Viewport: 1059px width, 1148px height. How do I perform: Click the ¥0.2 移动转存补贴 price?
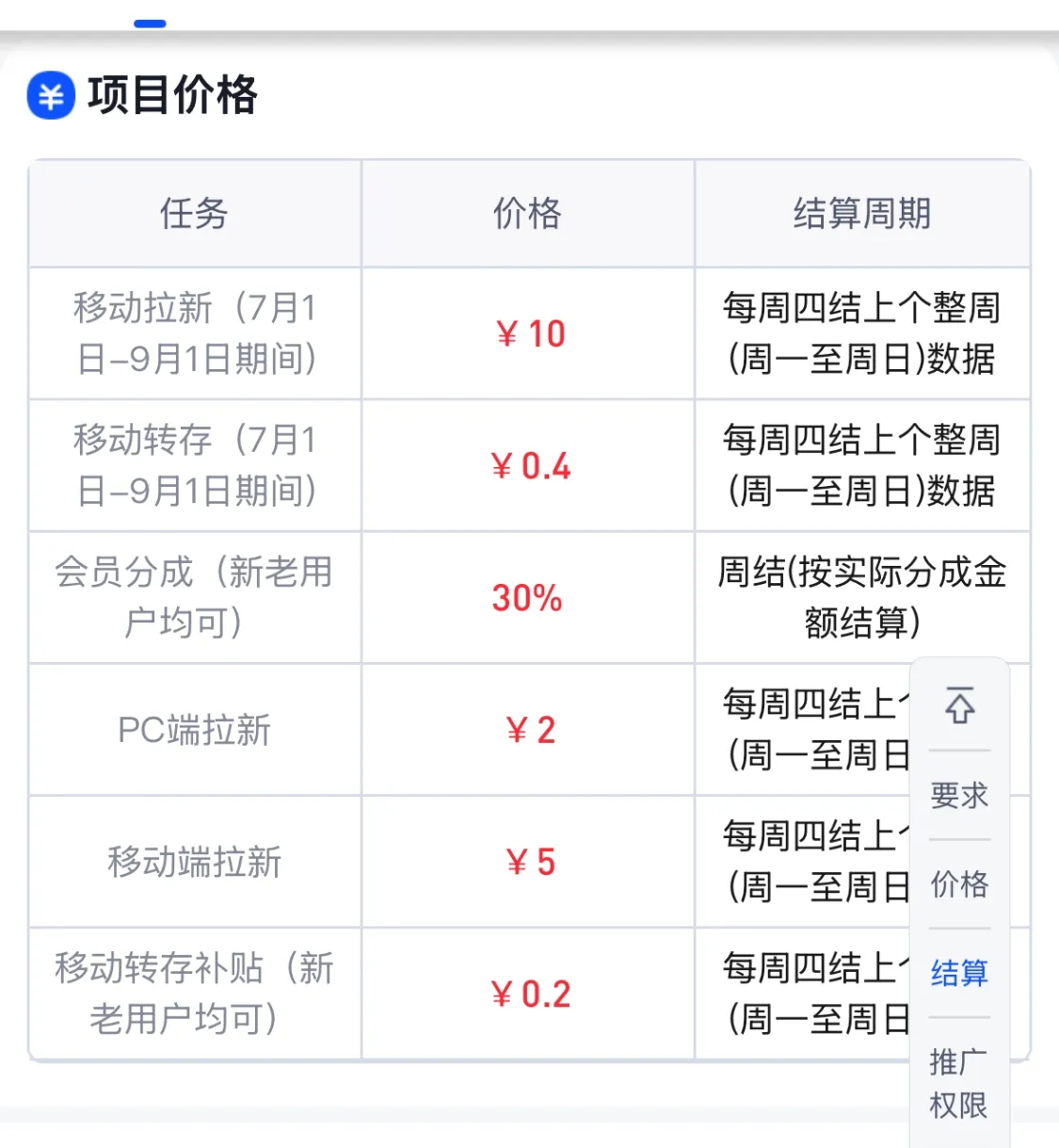click(530, 994)
